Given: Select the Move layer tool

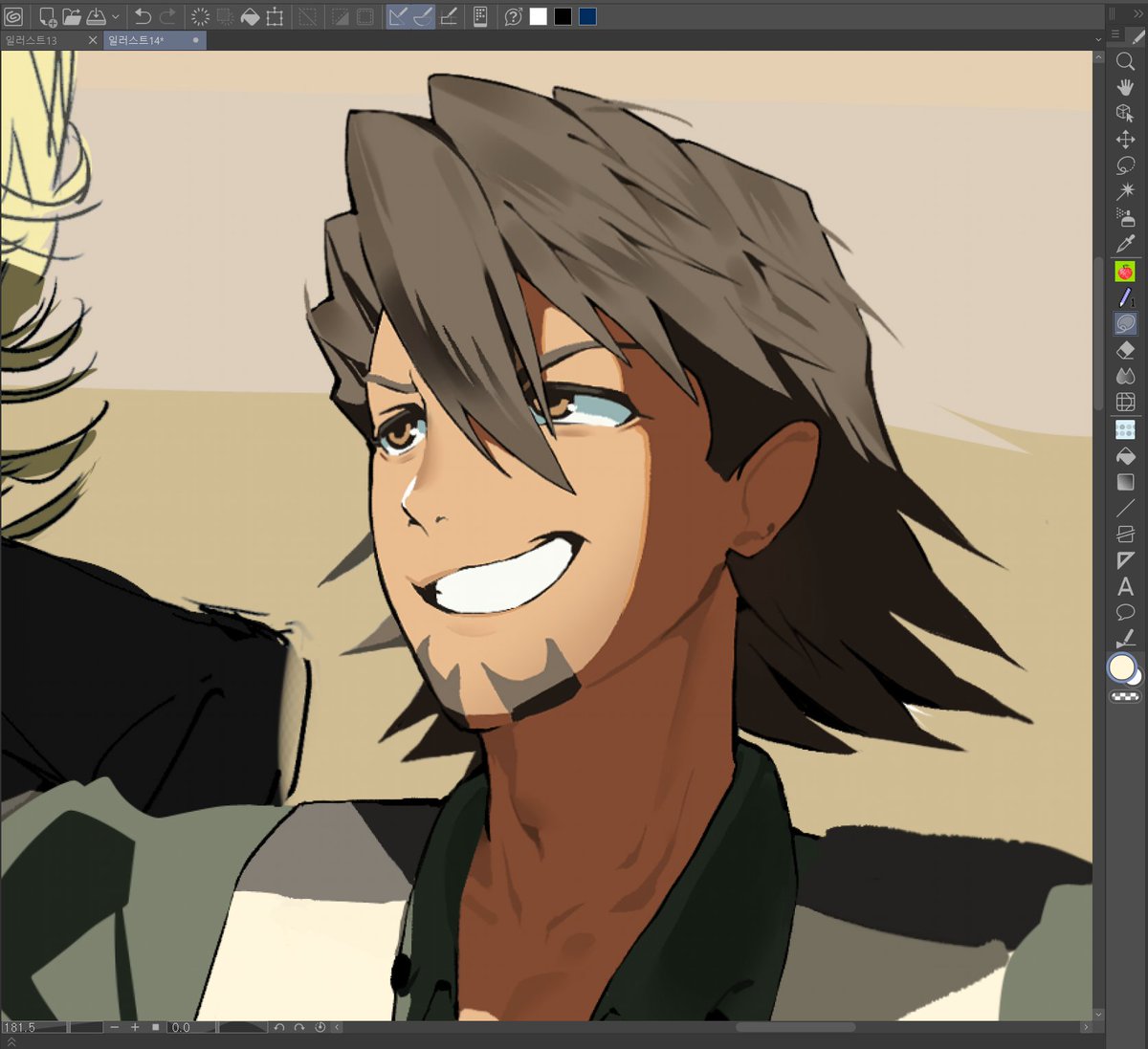Looking at the screenshot, I should coord(1125,140).
